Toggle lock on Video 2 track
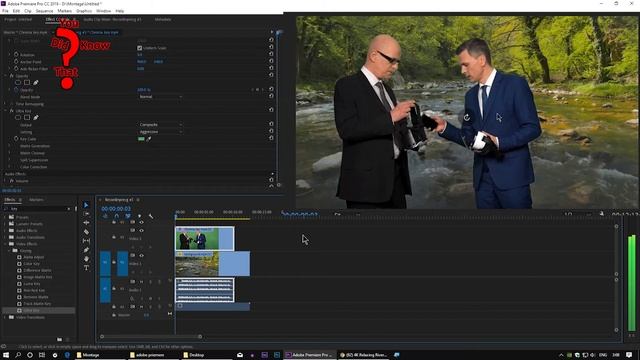Viewport: 640px width, 360px height. click(114, 237)
